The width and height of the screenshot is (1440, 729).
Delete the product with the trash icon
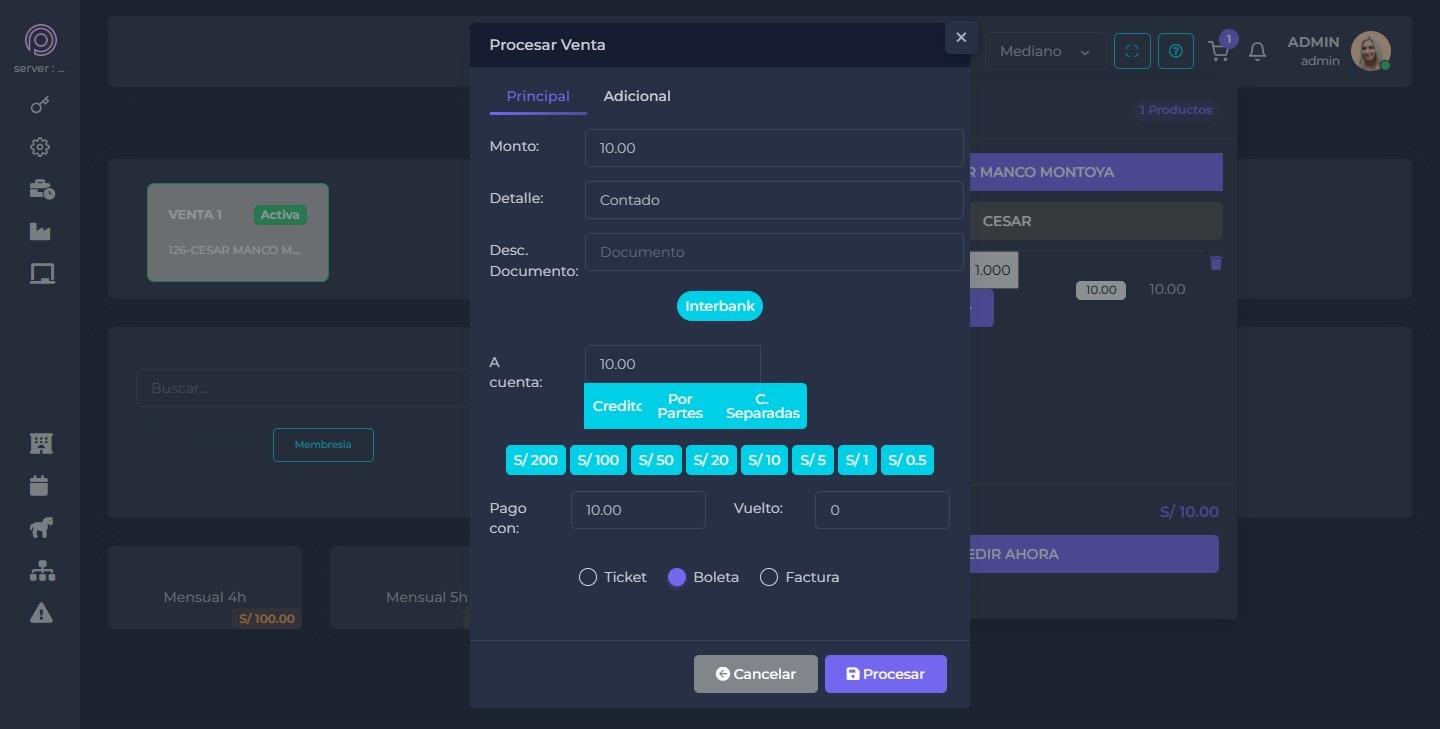coord(1216,263)
